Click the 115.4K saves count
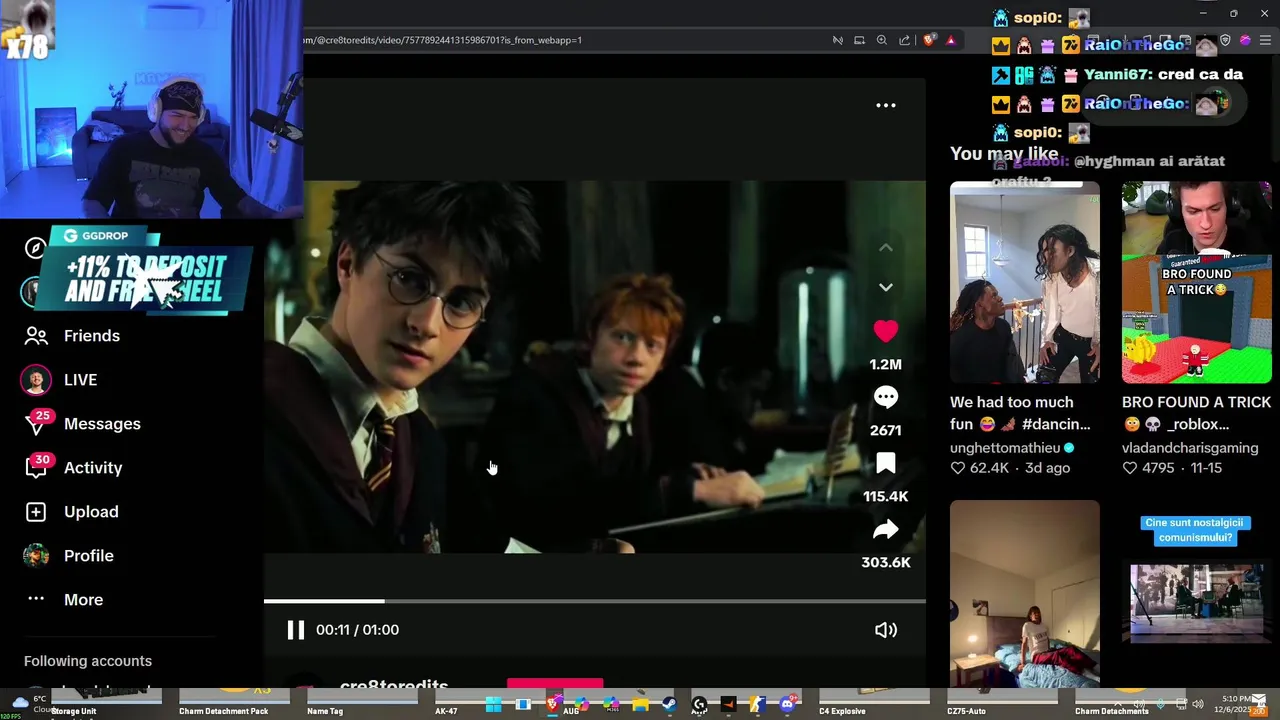 (x=886, y=497)
